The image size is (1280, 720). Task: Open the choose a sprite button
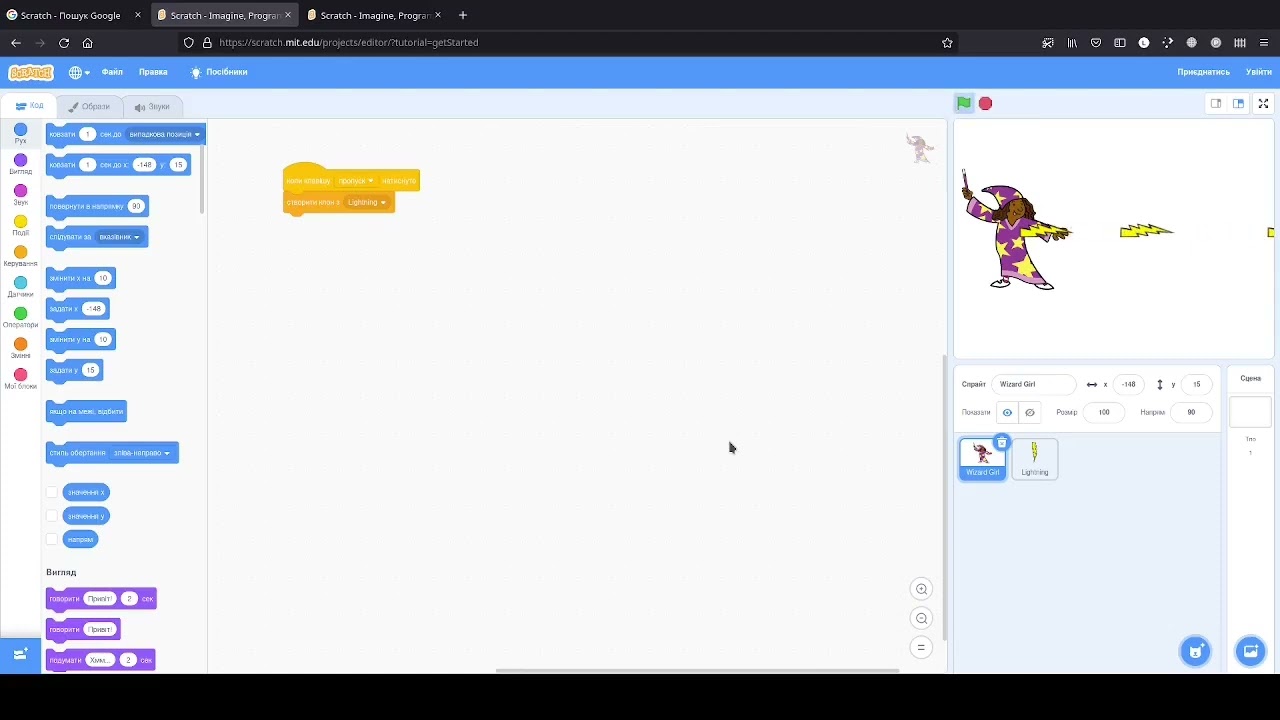point(1195,651)
